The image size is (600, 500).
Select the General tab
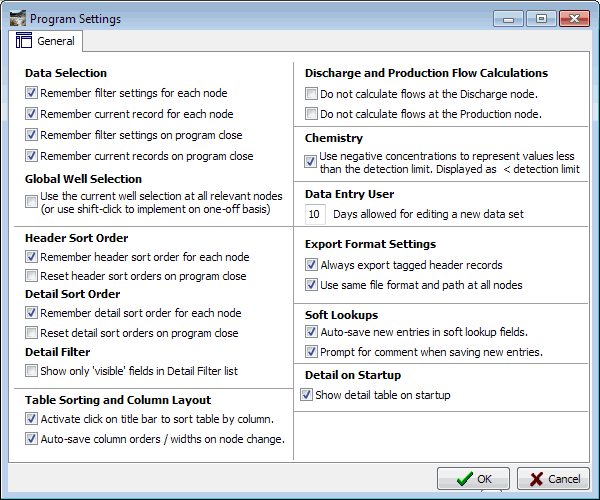(46, 41)
